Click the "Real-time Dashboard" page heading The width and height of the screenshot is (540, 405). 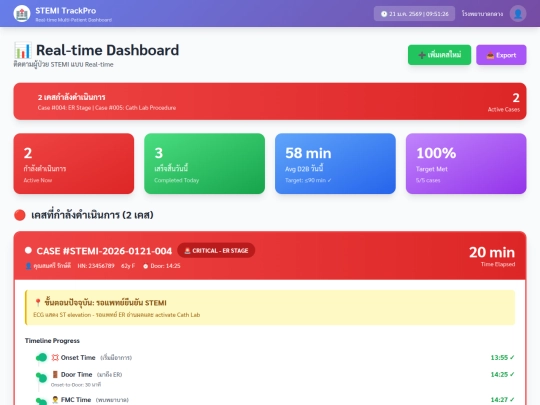click(x=107, y=50)
